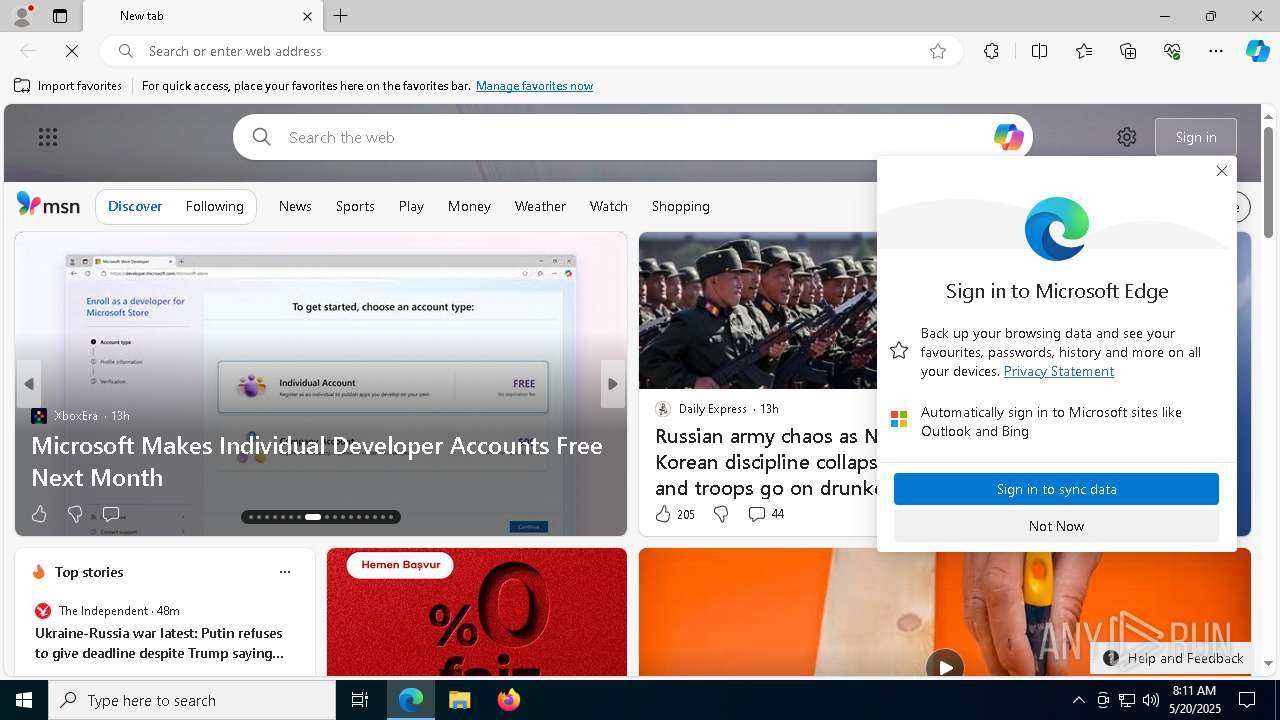
Task: Open the Extensions icon
Action: pyautogui.click(x=991, y=51)
